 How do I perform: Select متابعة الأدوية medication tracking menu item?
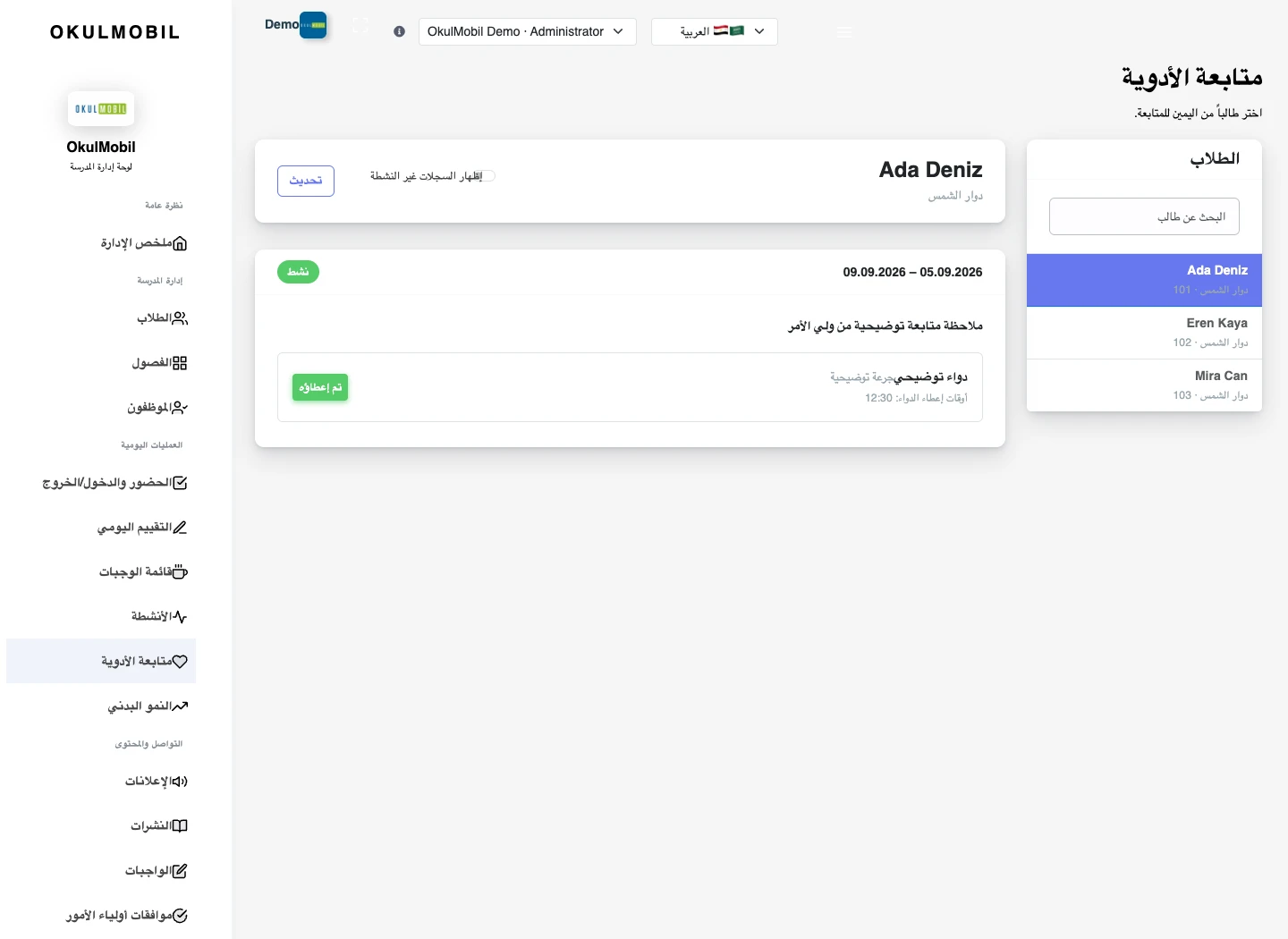101,661
